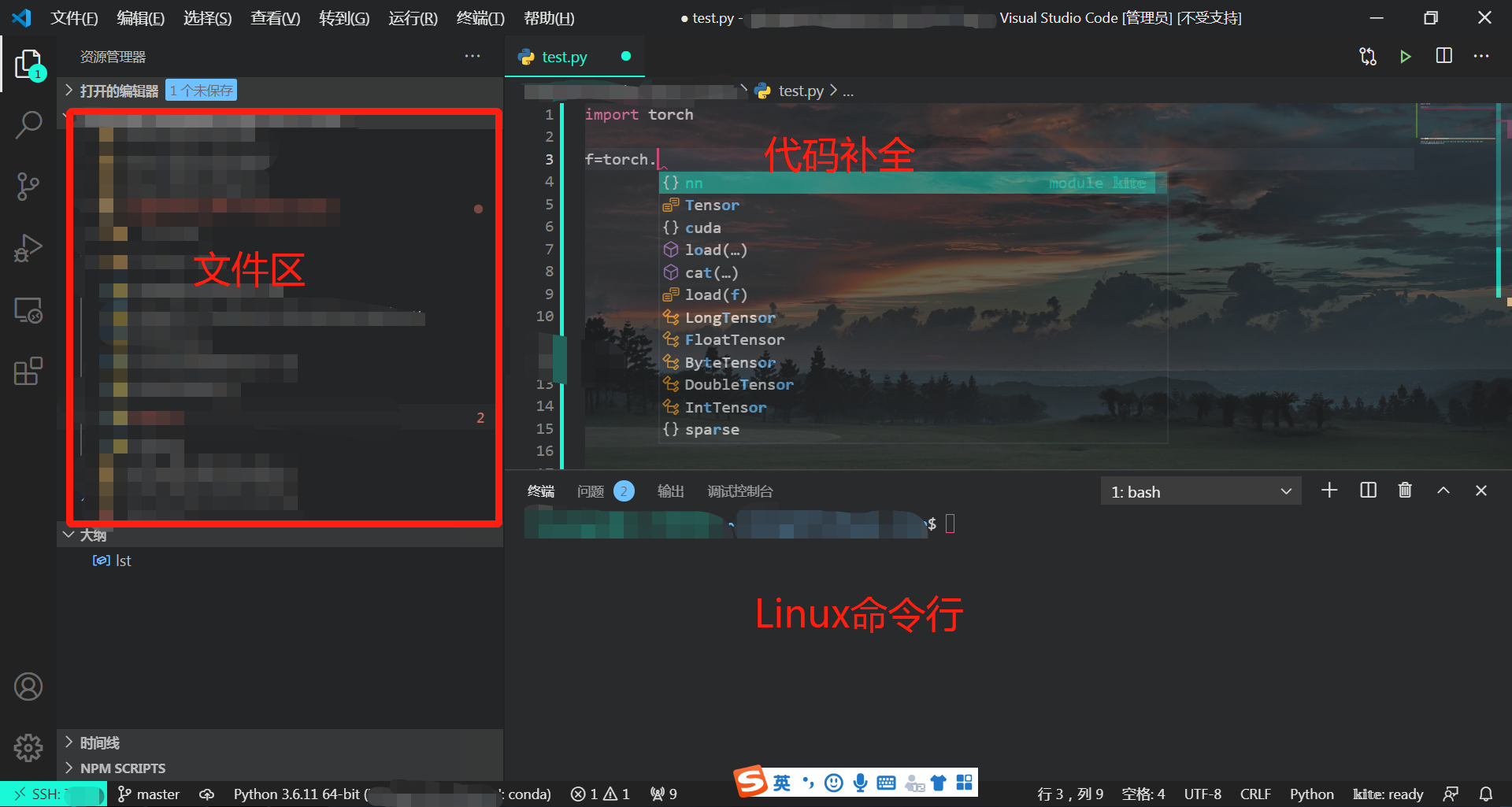
Task: Change end of line sequence CRLF
Action: click(1255, 794)
